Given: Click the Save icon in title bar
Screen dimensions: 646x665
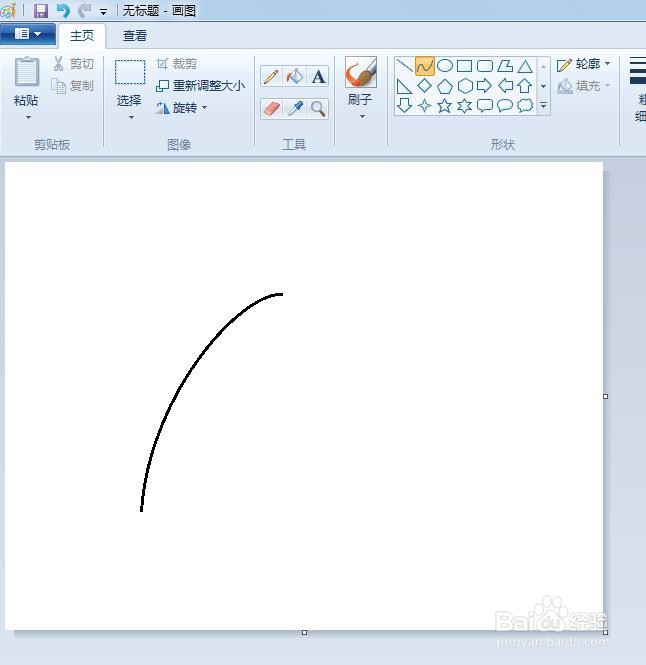Looking at the screenshot, I should point(41,11).
